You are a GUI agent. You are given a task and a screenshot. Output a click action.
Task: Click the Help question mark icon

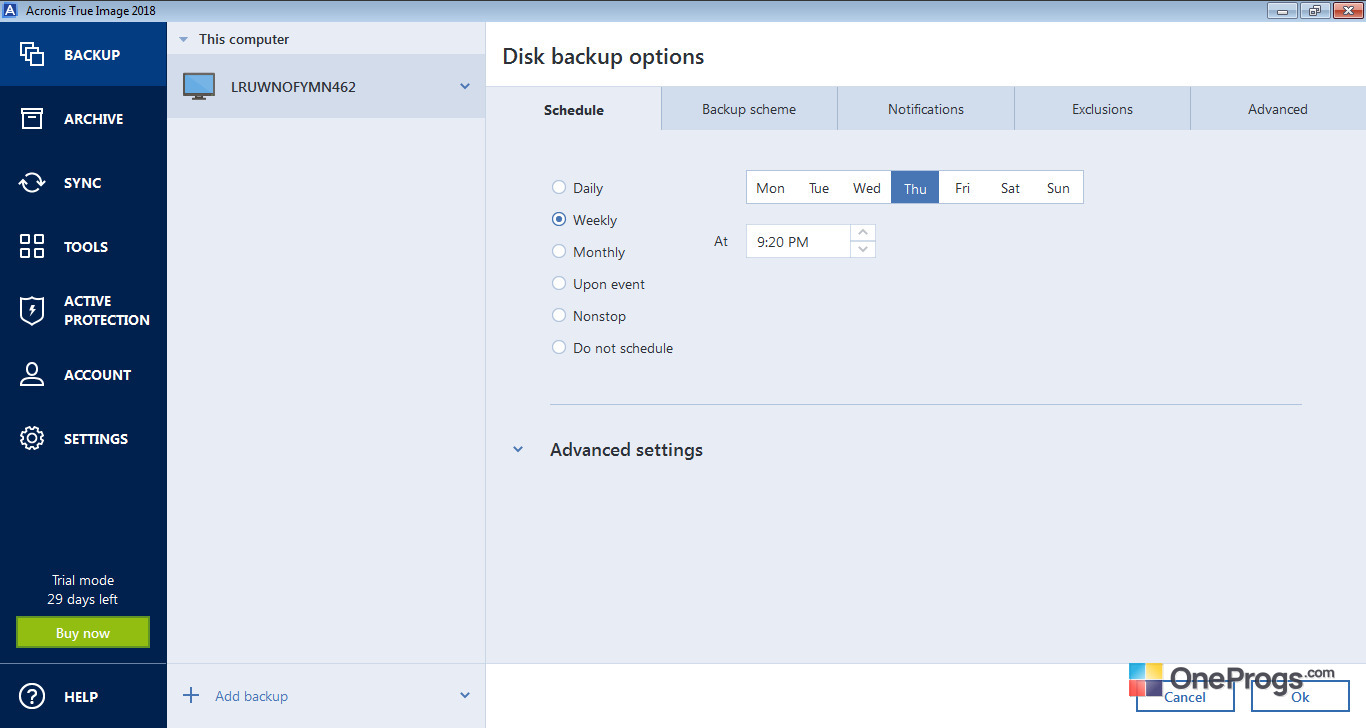click(32, 697)
